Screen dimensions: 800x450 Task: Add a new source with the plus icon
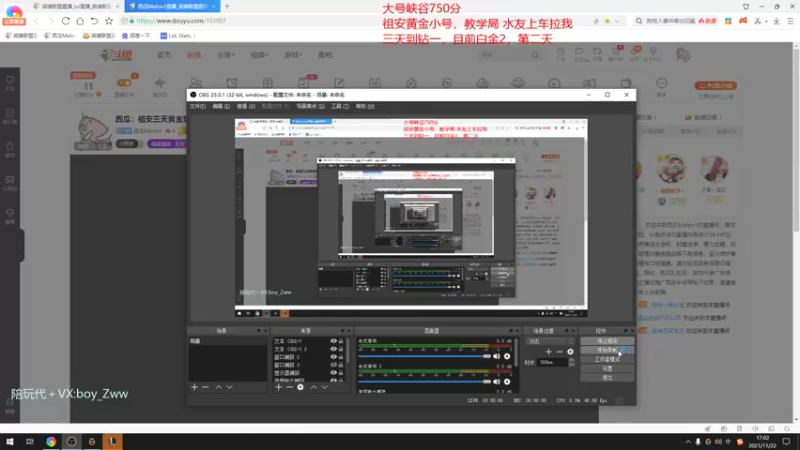279,387
